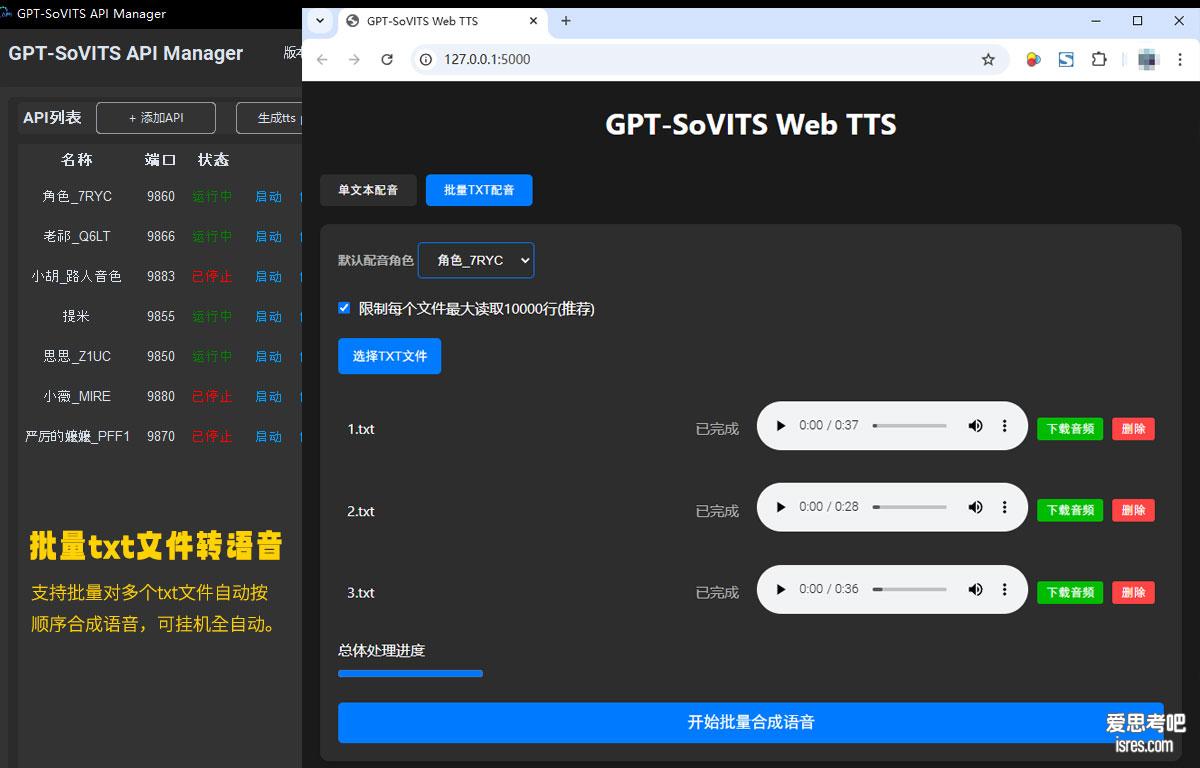The height and width of the screenshot is (768, 1200).
Task: Start the 提米 API via 启动
Action: click(268, 317)
